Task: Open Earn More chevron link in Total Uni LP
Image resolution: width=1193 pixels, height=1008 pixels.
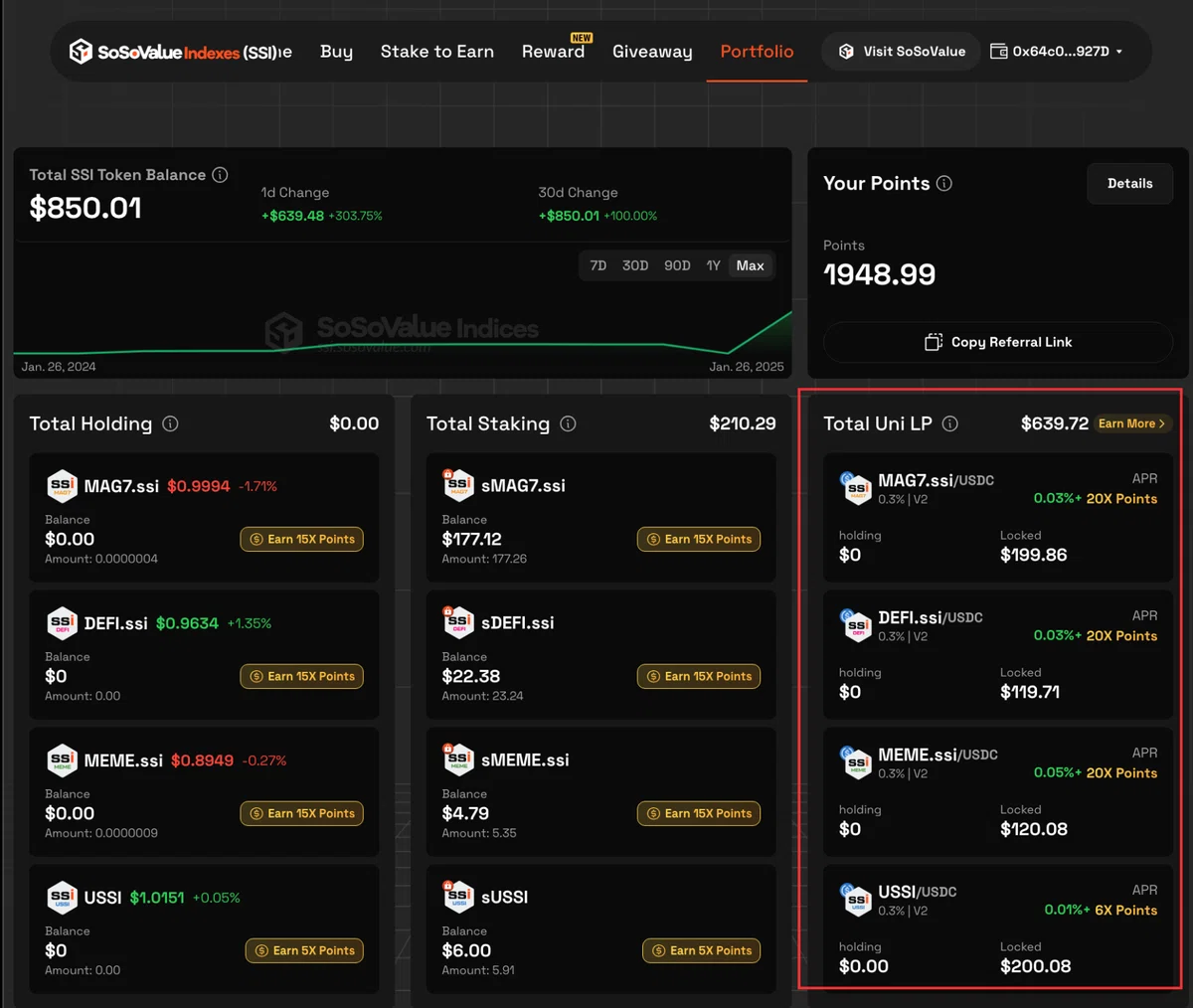Action: pos(1132,423)
